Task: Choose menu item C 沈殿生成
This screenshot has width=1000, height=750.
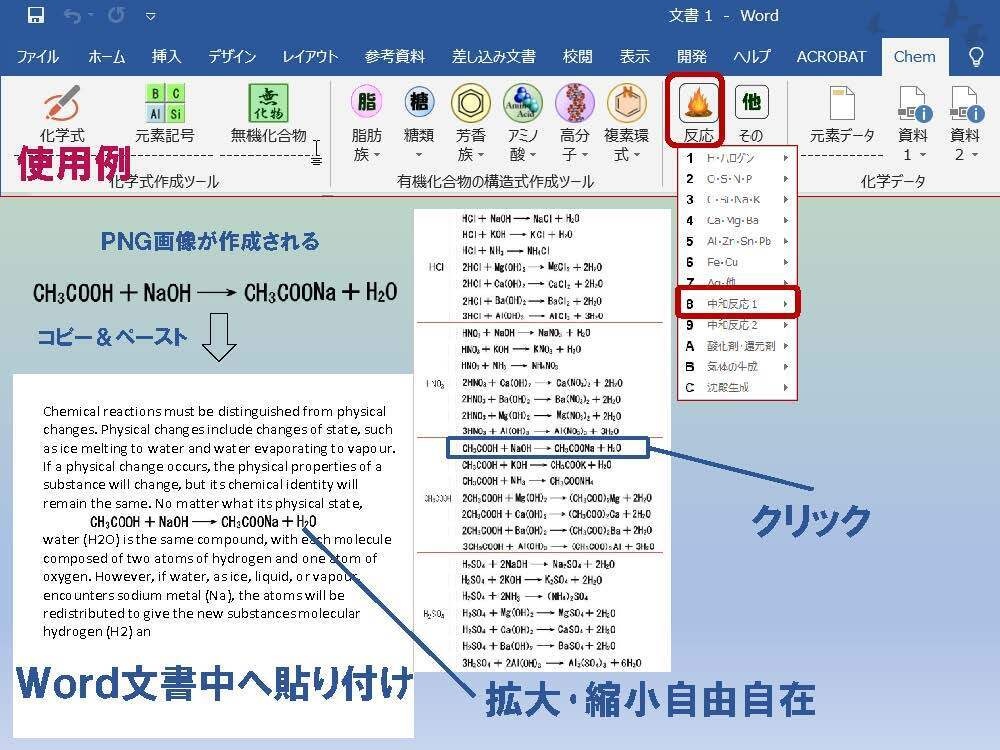Action: coord(737,387)
